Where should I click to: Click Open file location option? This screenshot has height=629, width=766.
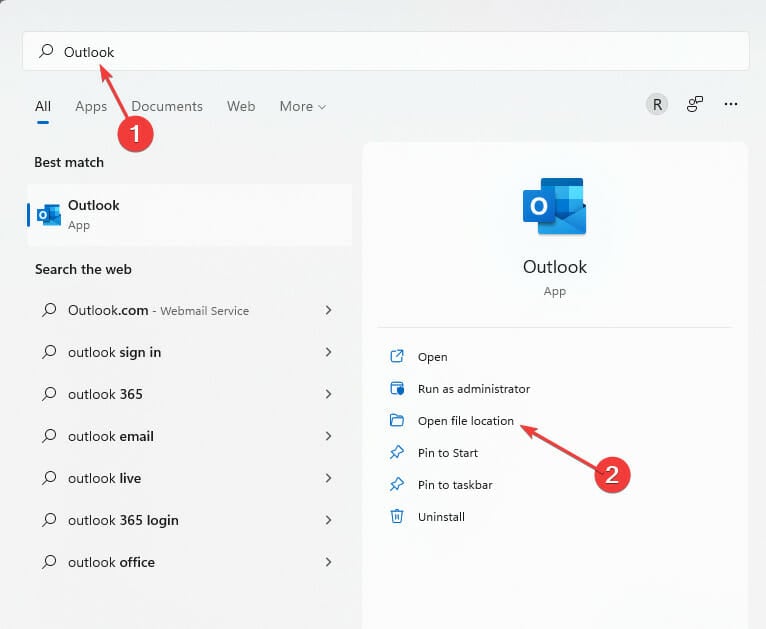[x=465, y=421]
